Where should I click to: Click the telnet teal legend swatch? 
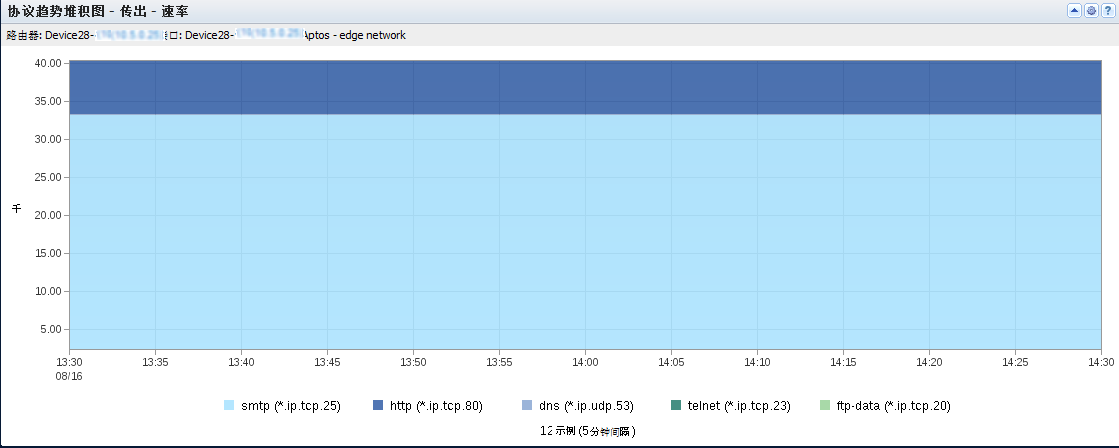677,406
